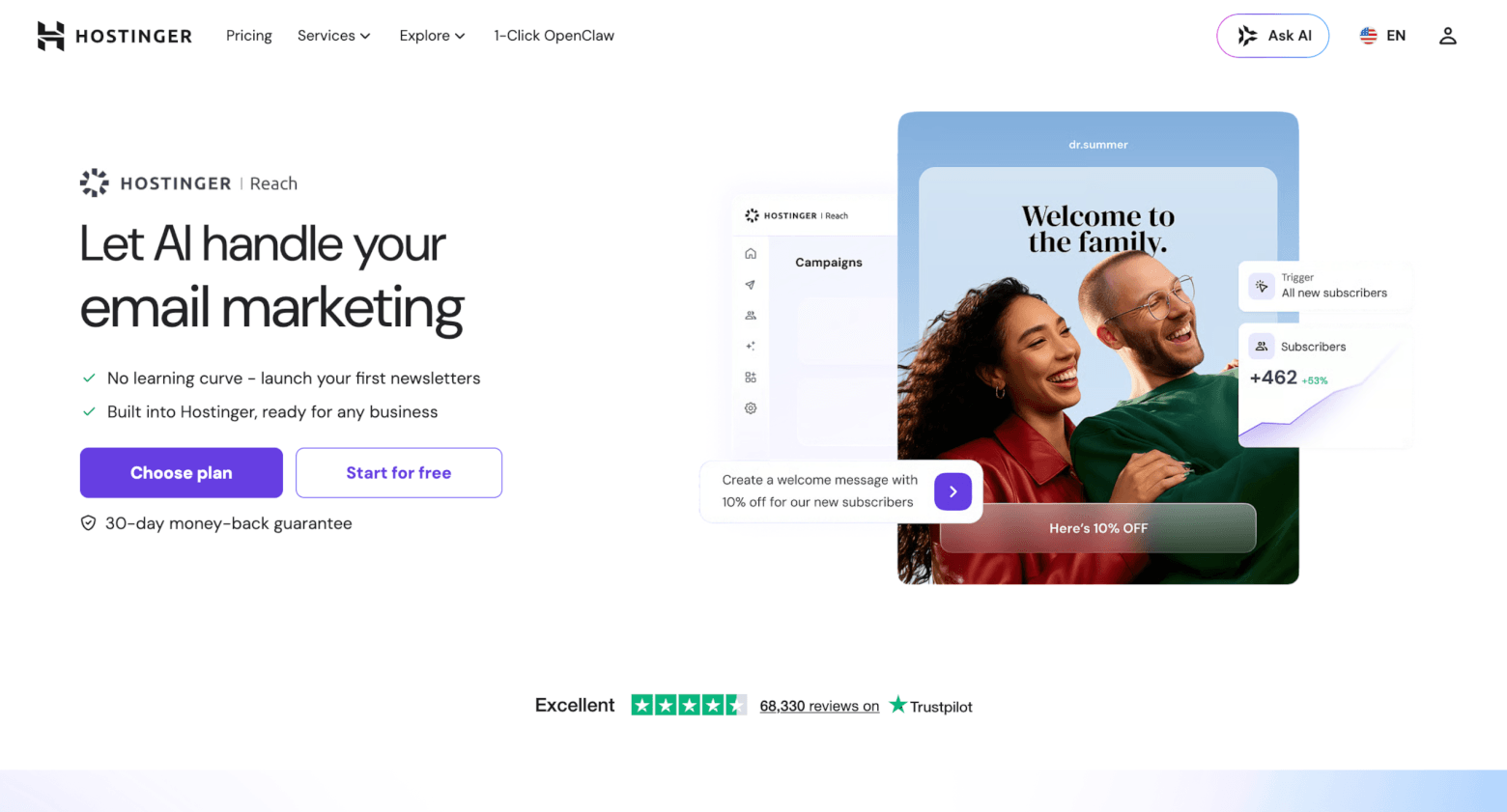Click the 'dr.summer' text in preview

tap(1098, 145)
